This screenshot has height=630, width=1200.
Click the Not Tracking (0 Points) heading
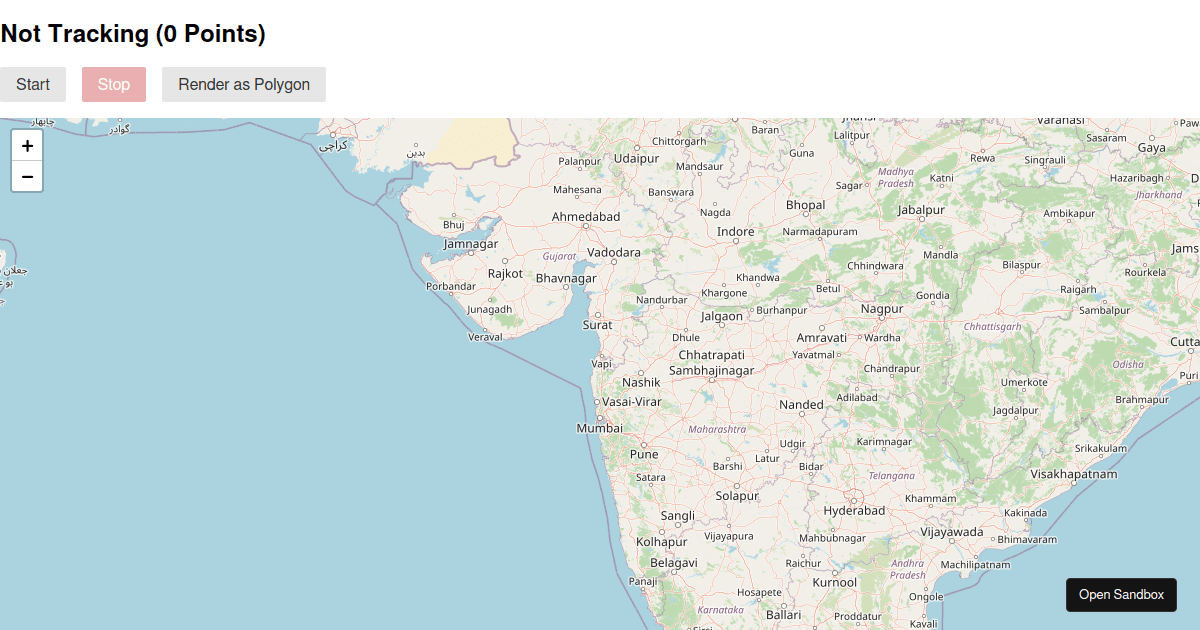click(133, 34)
